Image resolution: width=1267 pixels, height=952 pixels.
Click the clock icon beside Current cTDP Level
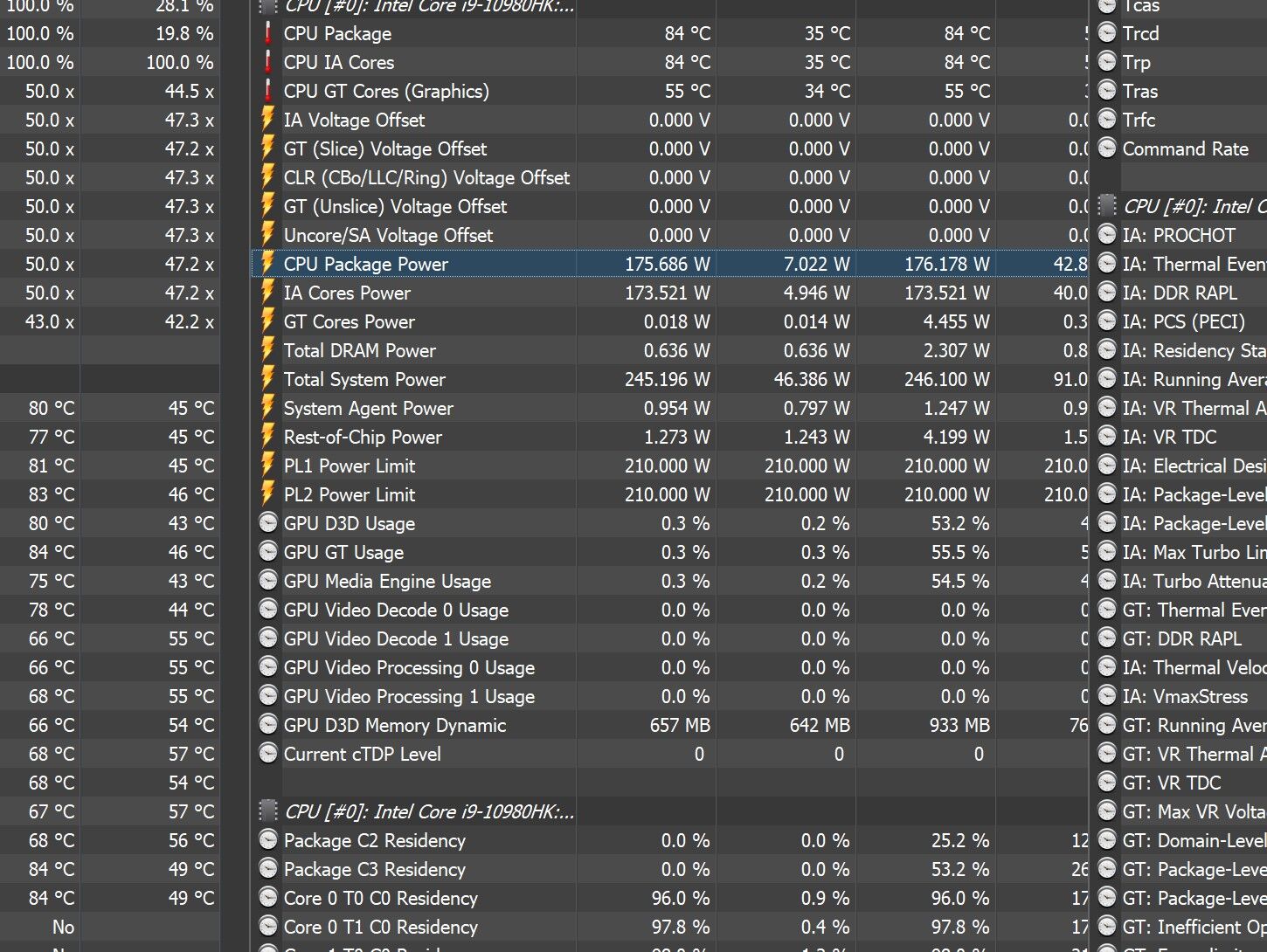pyautogui.click(x=268, y=754)
